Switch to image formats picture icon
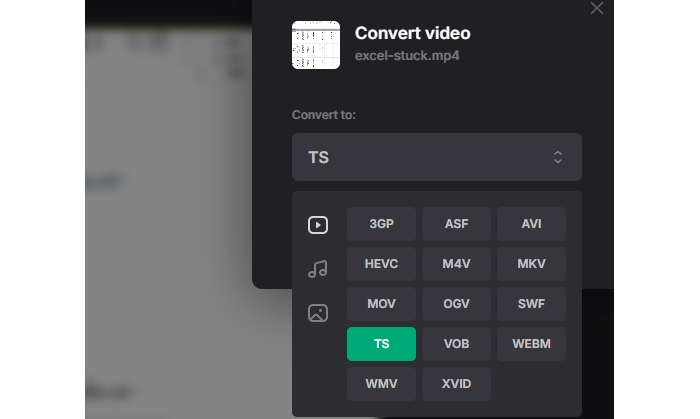This screenshot has width=700, height=419. (317, 313)
